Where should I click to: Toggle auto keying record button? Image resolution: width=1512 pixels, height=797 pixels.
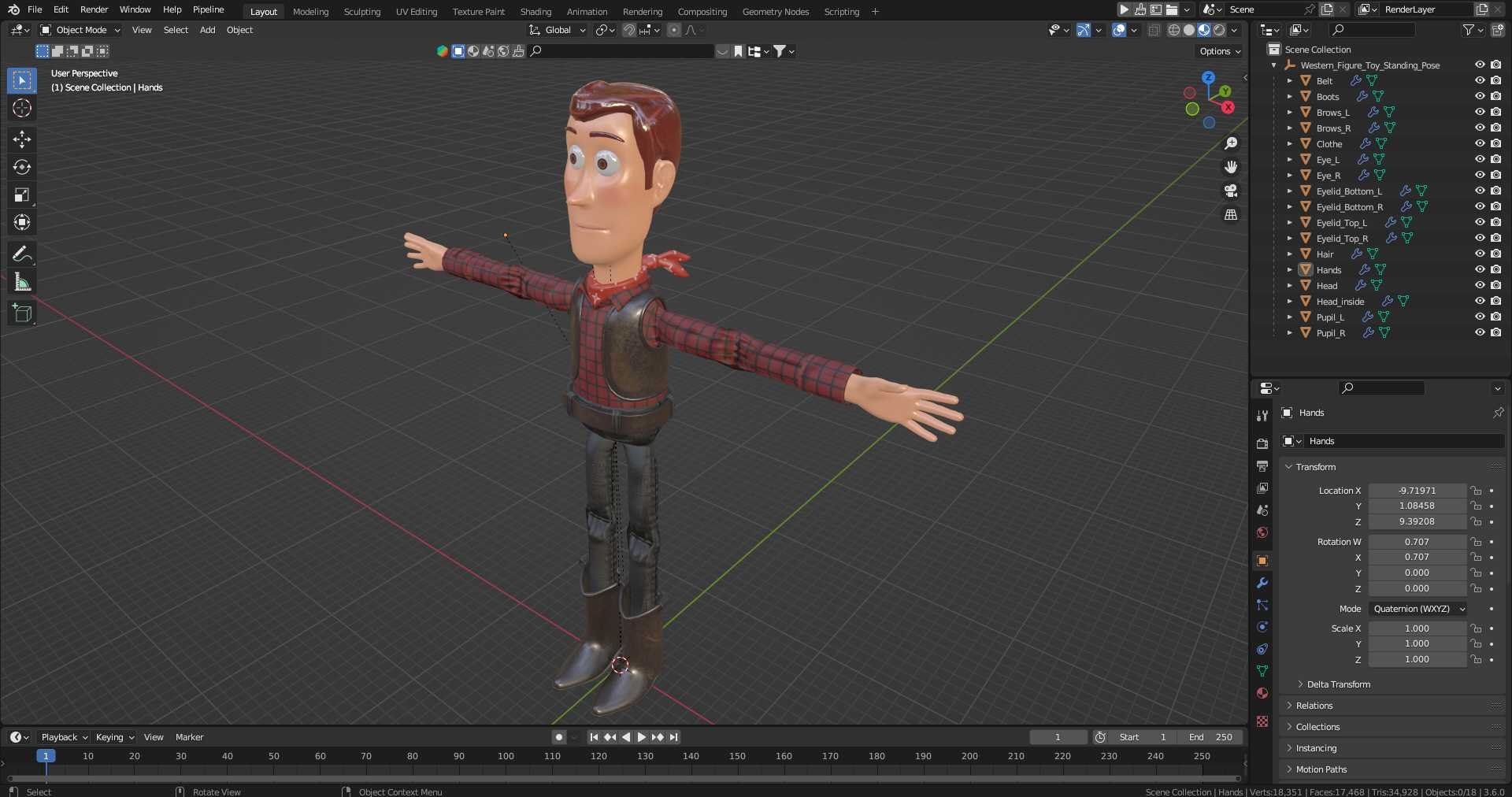559,737
